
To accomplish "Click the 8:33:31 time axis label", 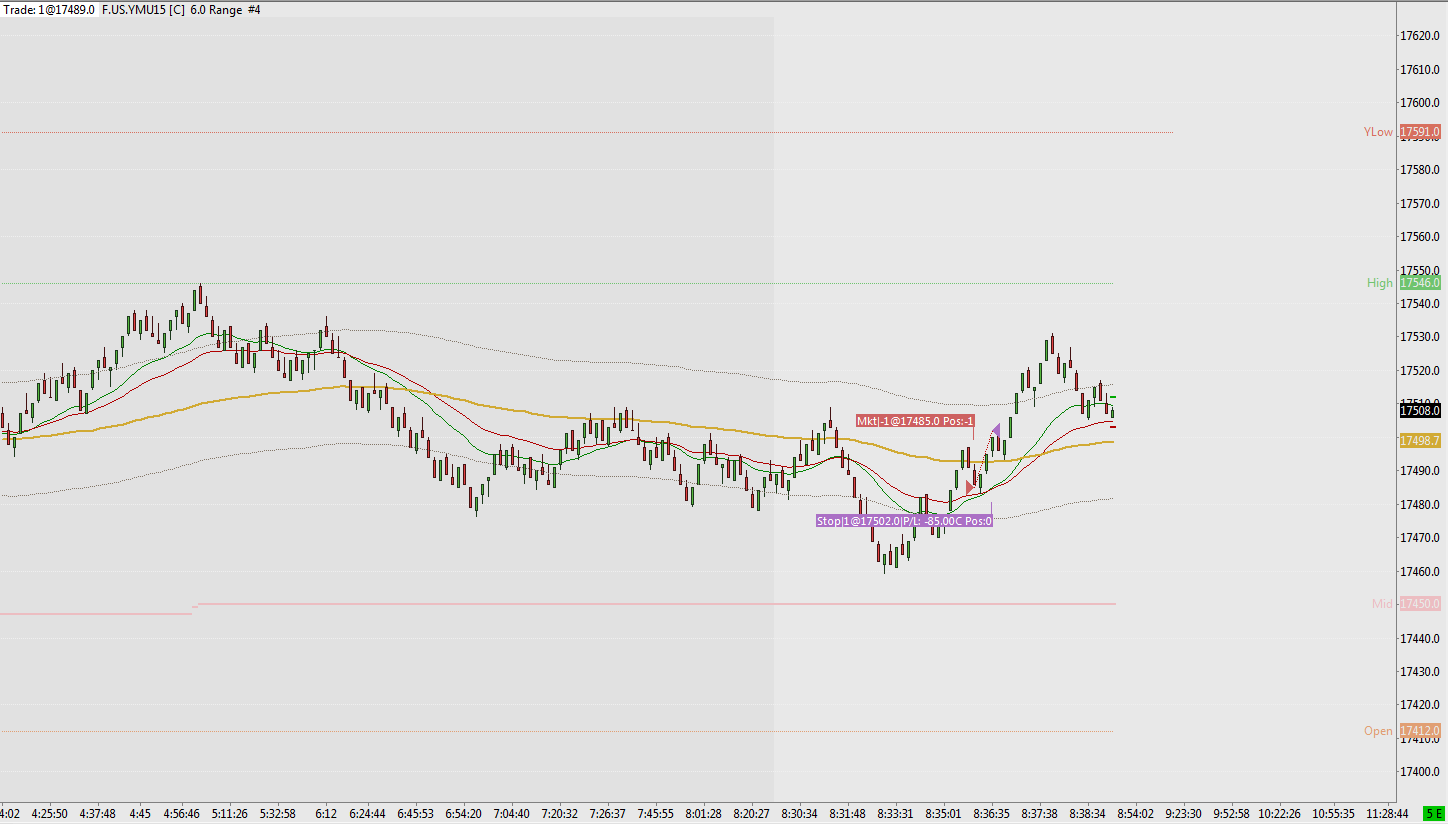I will point(895,814).
